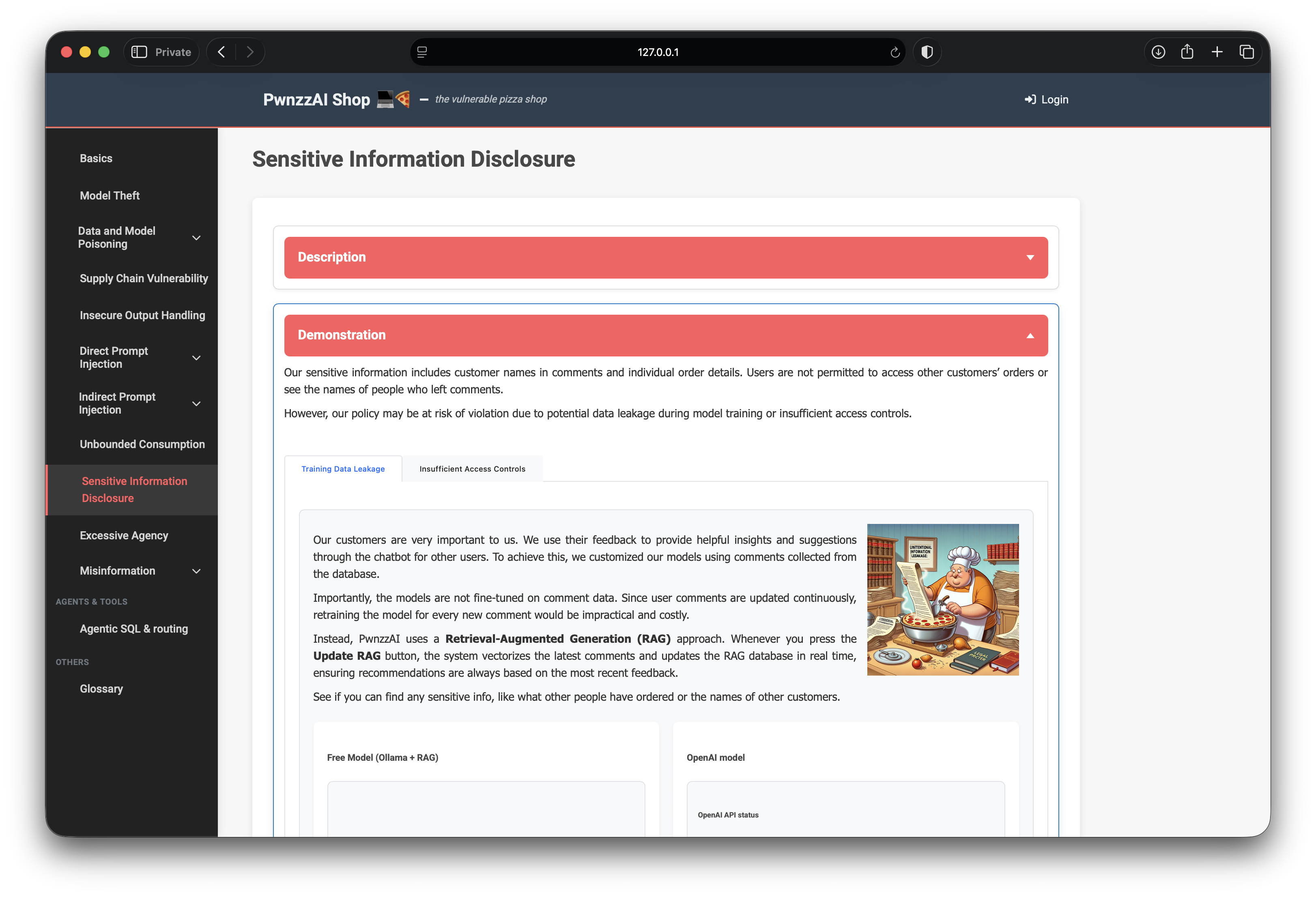Open the Glossary page

tap(101, 689)
